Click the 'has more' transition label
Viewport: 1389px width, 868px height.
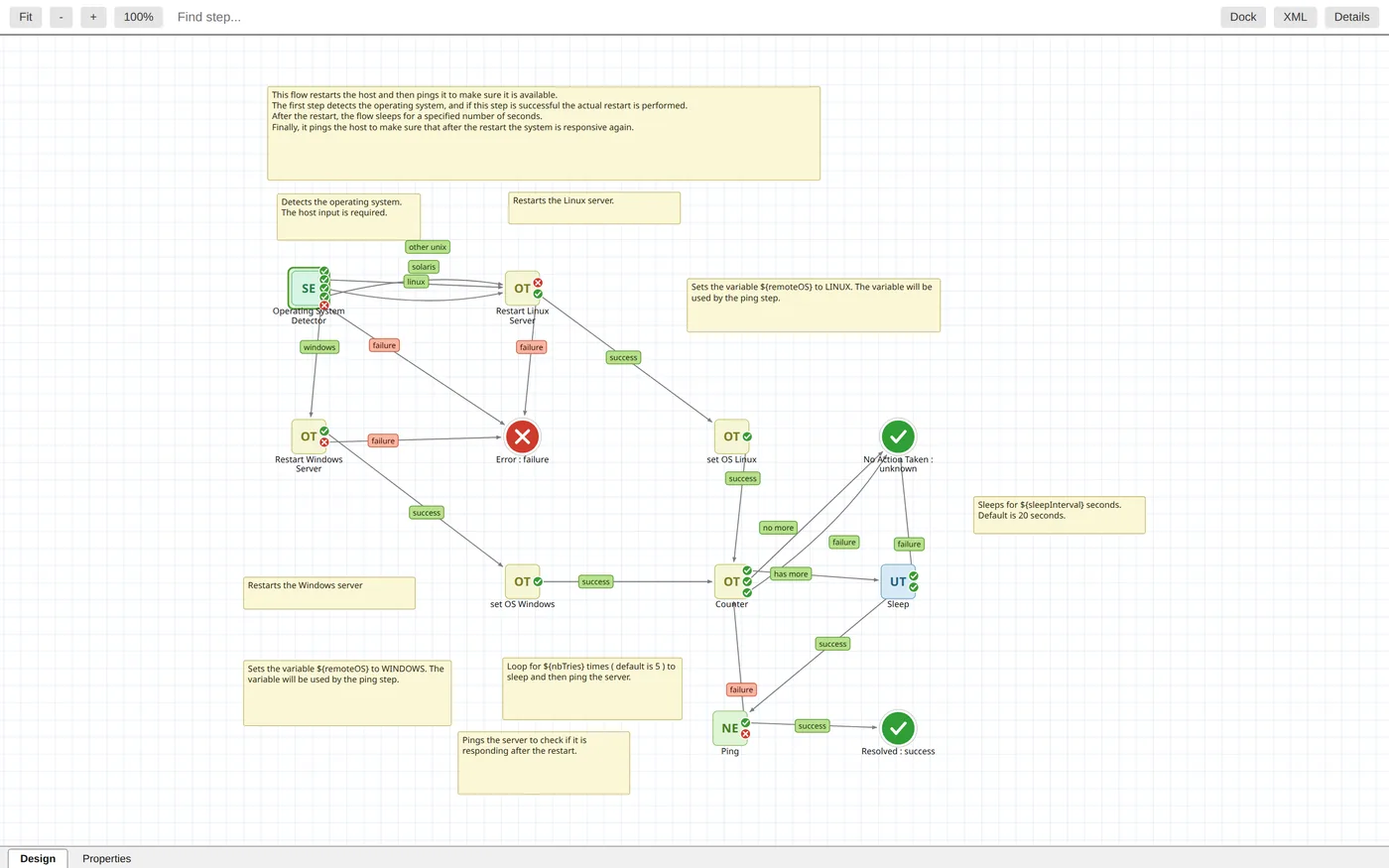(x=791, y=574)
